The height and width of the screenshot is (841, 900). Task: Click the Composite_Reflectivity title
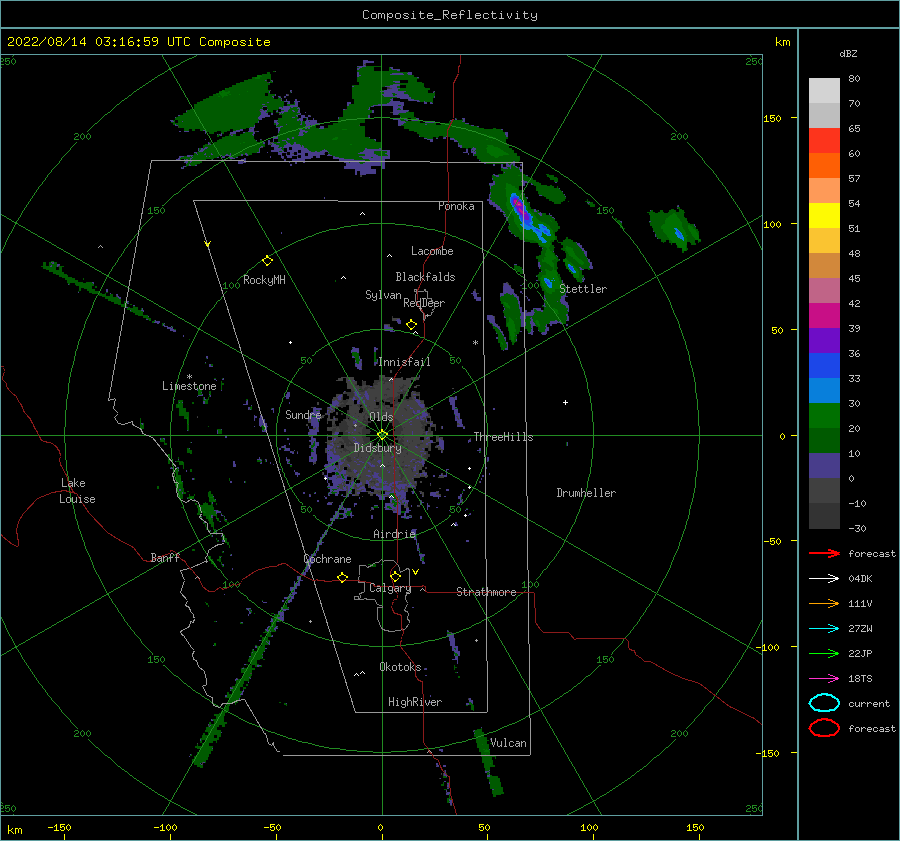(449, 15)
